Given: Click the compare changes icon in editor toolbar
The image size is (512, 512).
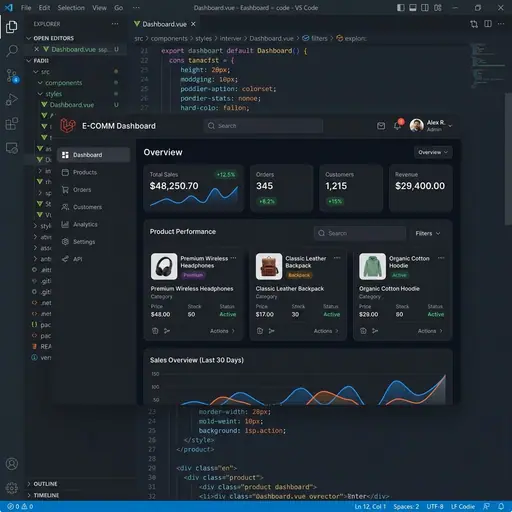Looking at the screenshot, I should click(474, 24).
